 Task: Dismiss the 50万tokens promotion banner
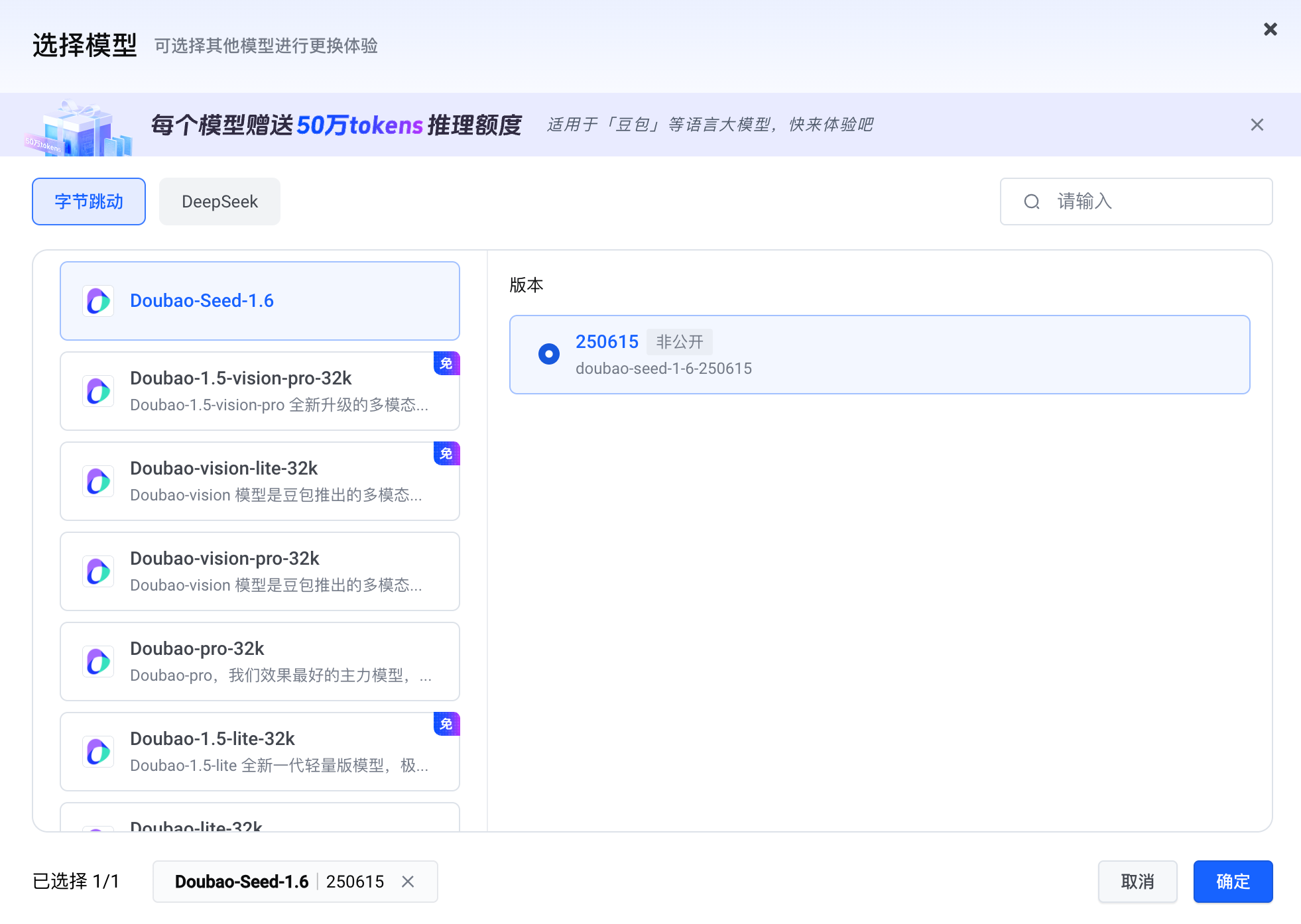1257,125
